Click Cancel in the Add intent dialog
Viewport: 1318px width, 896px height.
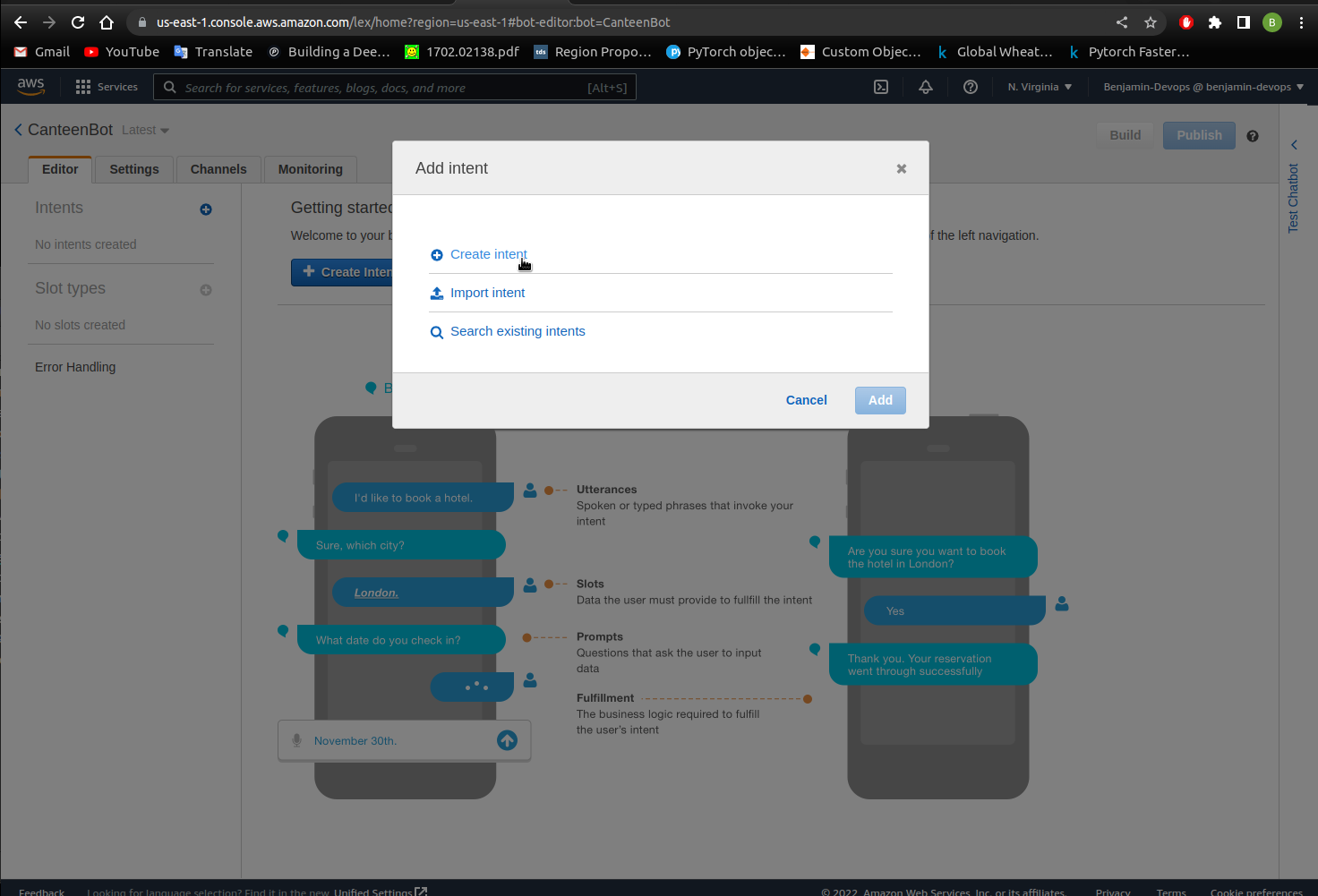point(807,400)
